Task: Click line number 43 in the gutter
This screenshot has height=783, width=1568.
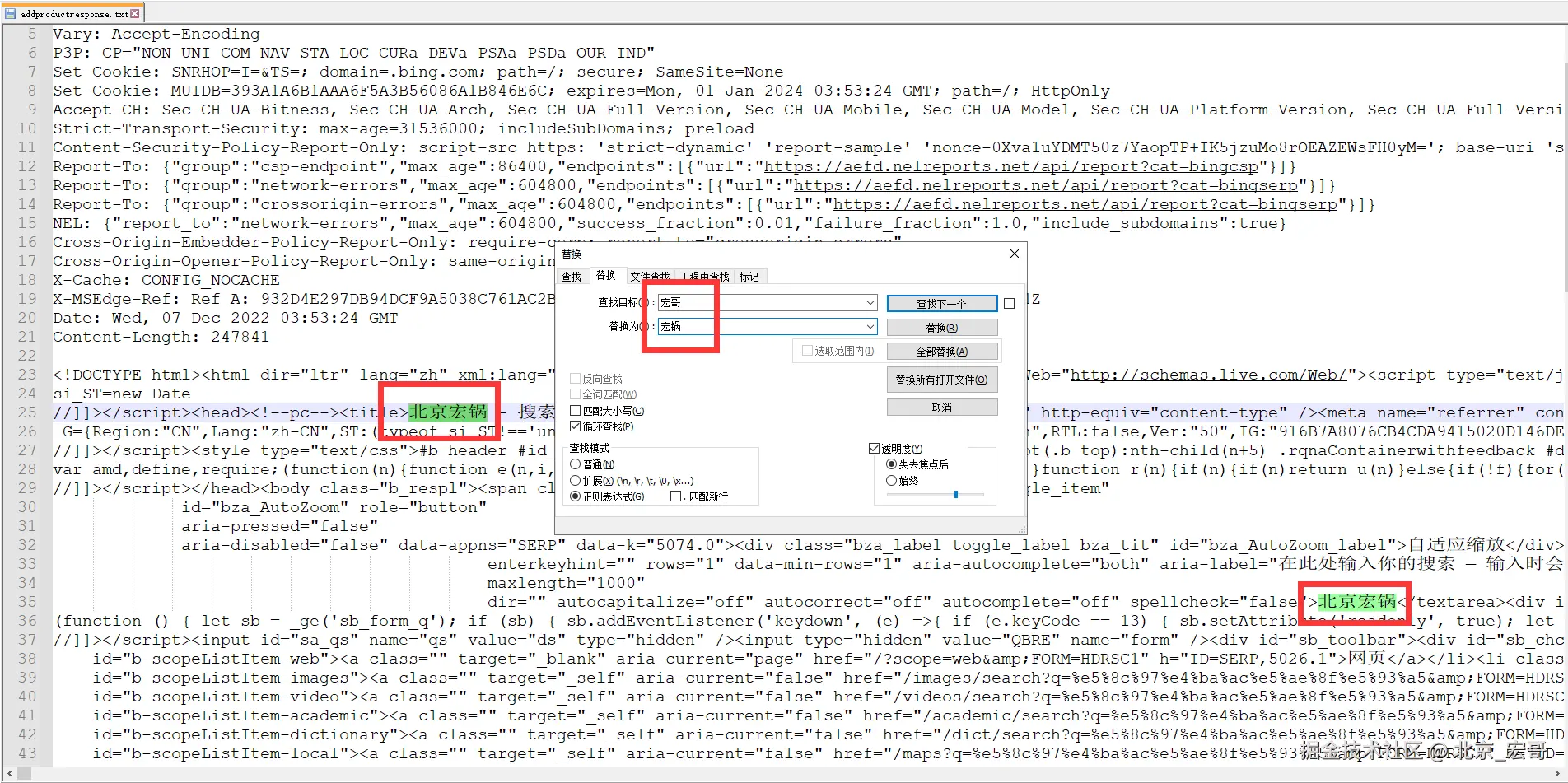Action: pyautogui.click(x=27, y=753)
